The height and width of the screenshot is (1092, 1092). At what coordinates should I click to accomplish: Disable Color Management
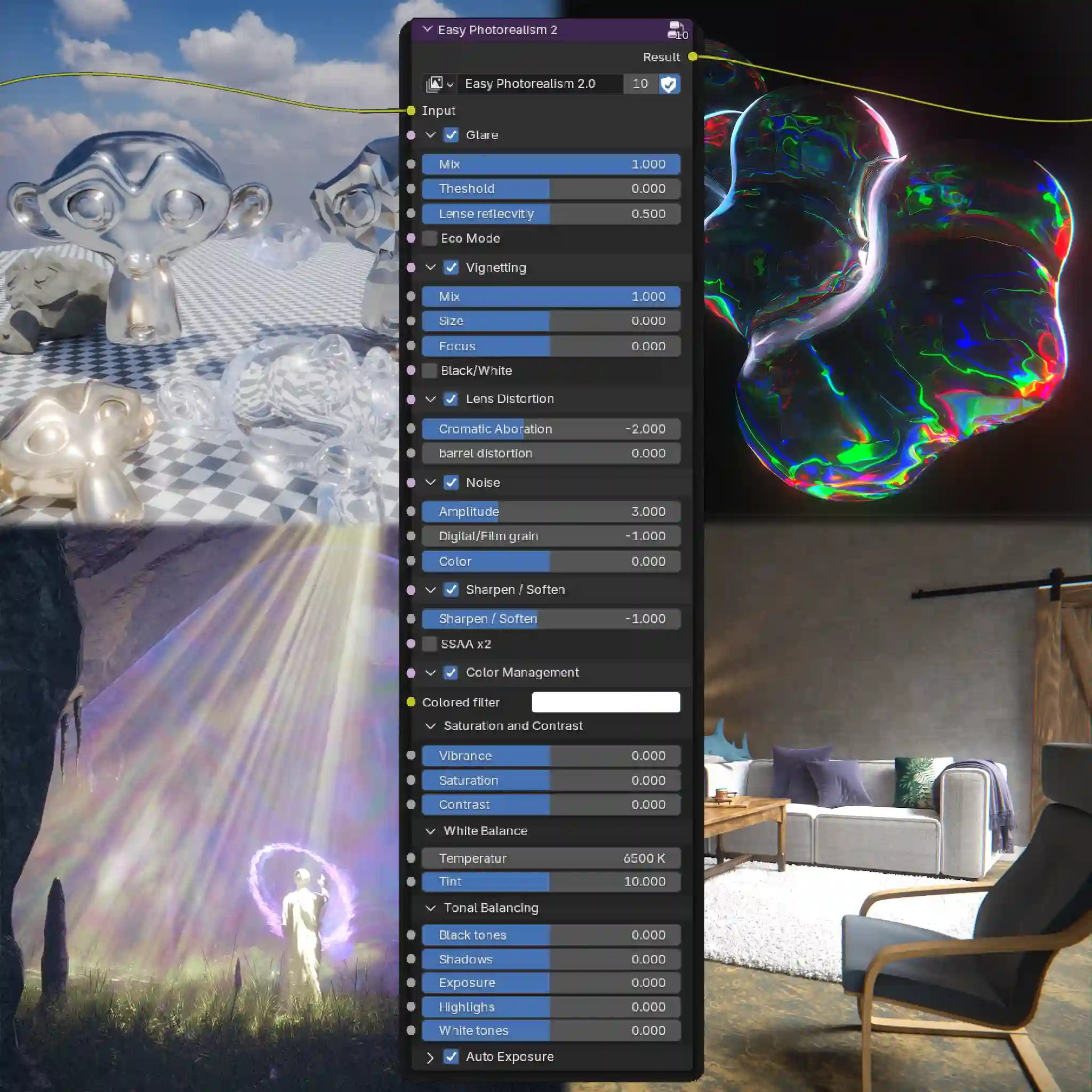pyautogui.click(x=451, y=672)
